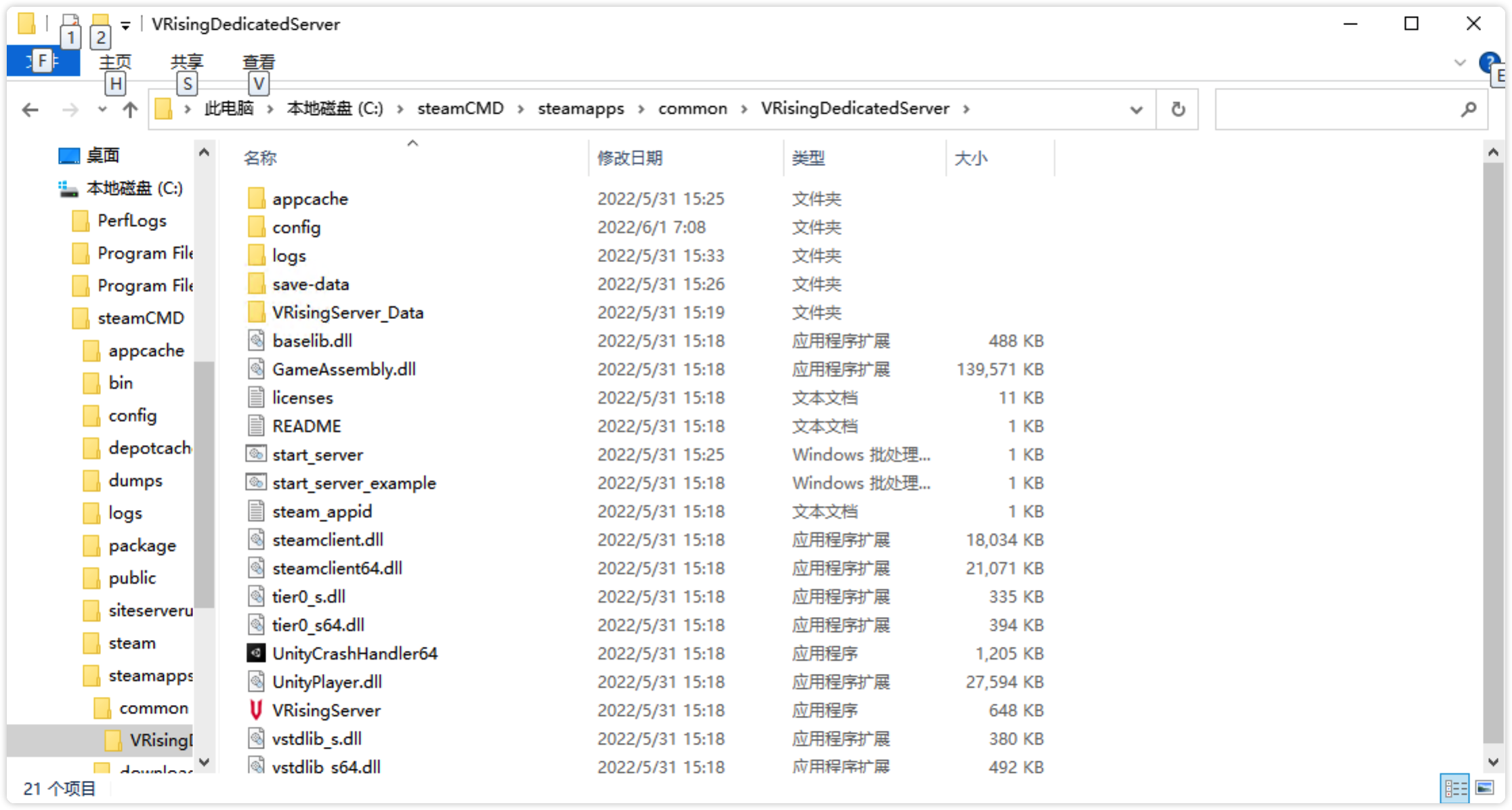Expand the ribbon with the chevron
Screen dimensions: 1512x810
1460,63
